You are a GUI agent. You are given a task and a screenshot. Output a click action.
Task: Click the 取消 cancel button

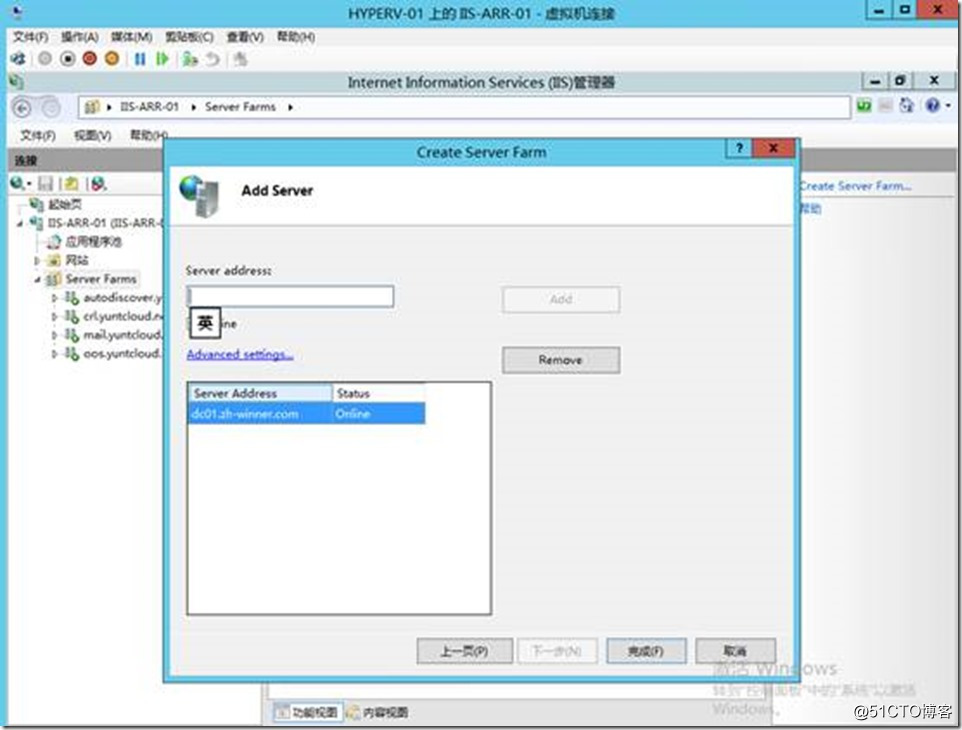735,651
